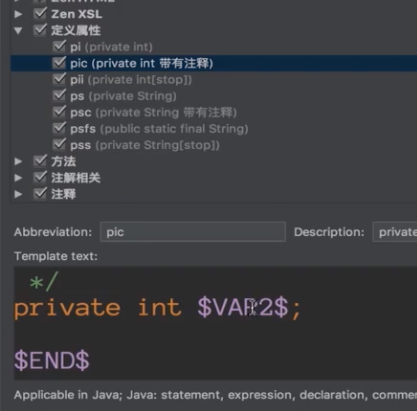Select the pii (private int[stop]) template
The image size is (417, 411).
tap(131, 80)
